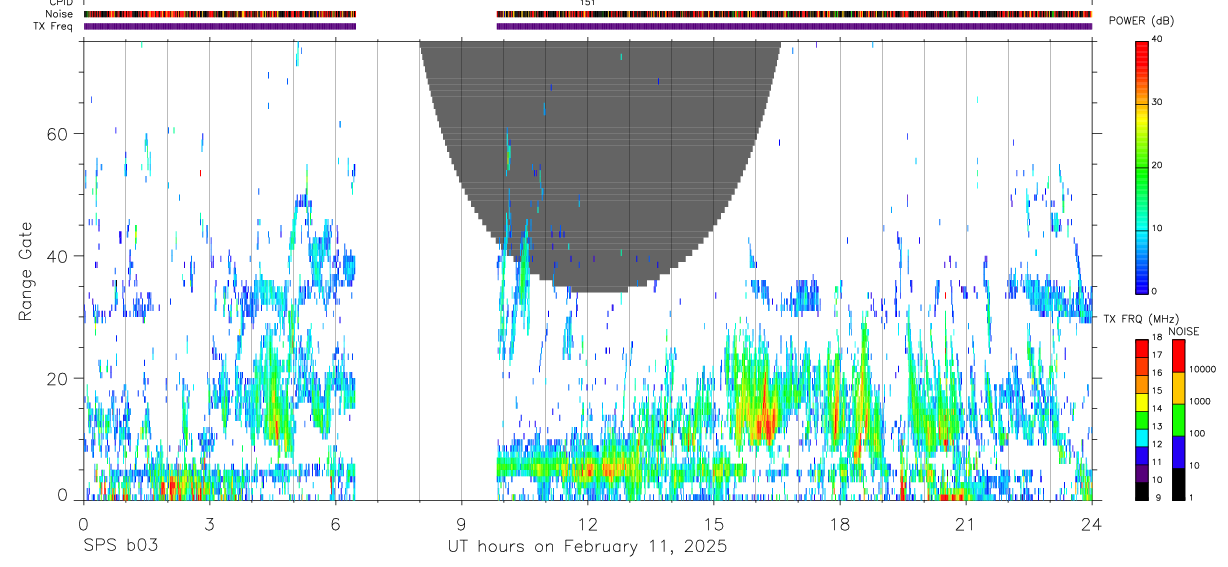
Task: Pick the purple segment of the TX frequency legend
Action: coord(1142,472)
